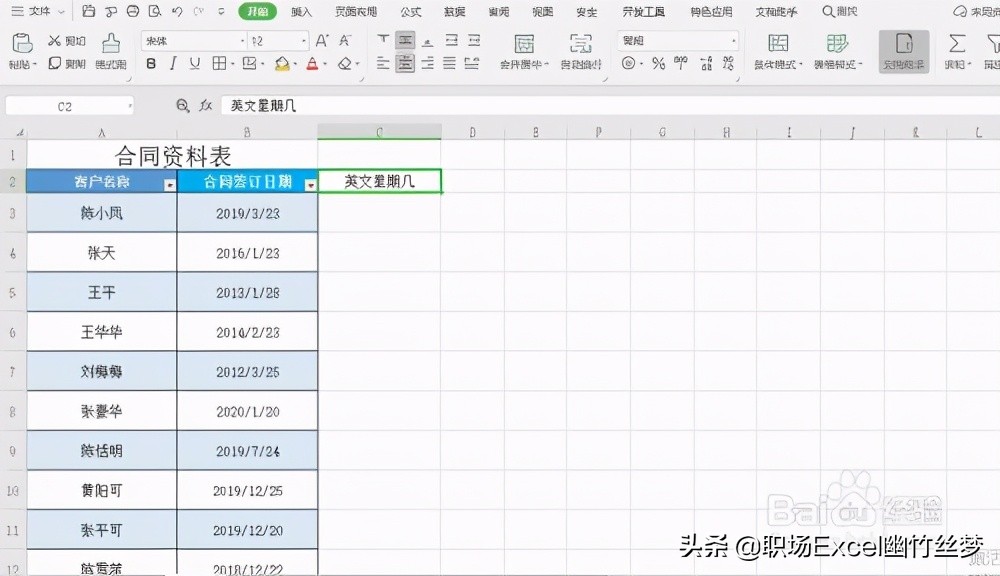This screenshot has width=1000, height=576.
Task: Redo the last undone action
Action: [198, 11]
